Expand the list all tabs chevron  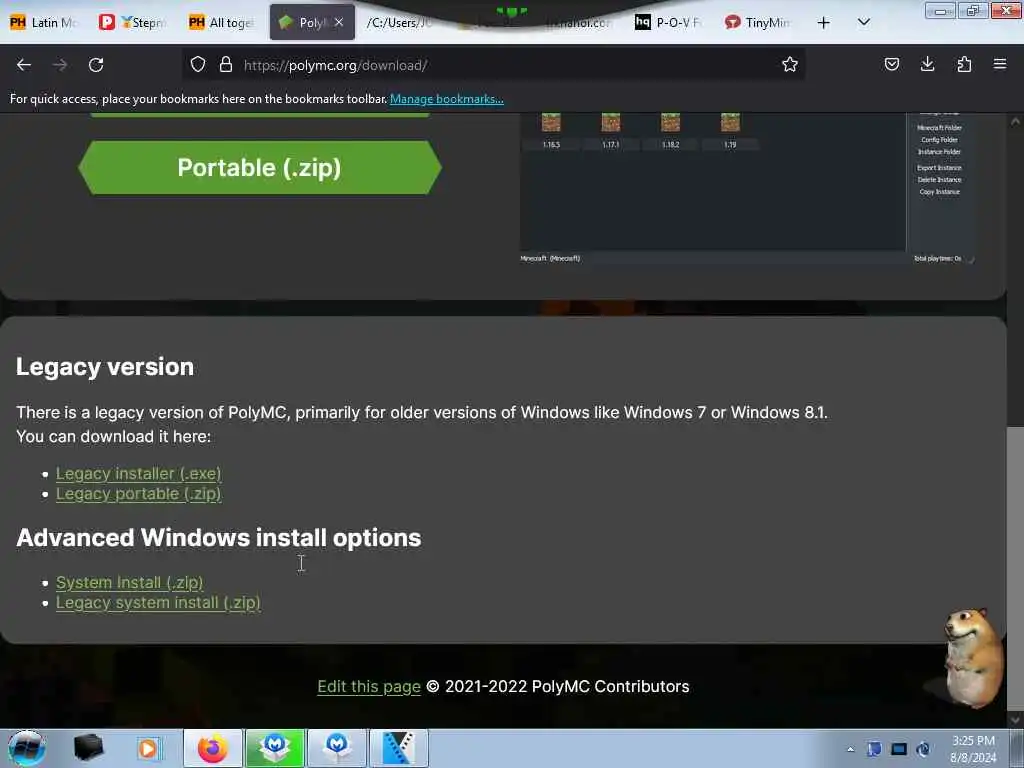point(863,22)
